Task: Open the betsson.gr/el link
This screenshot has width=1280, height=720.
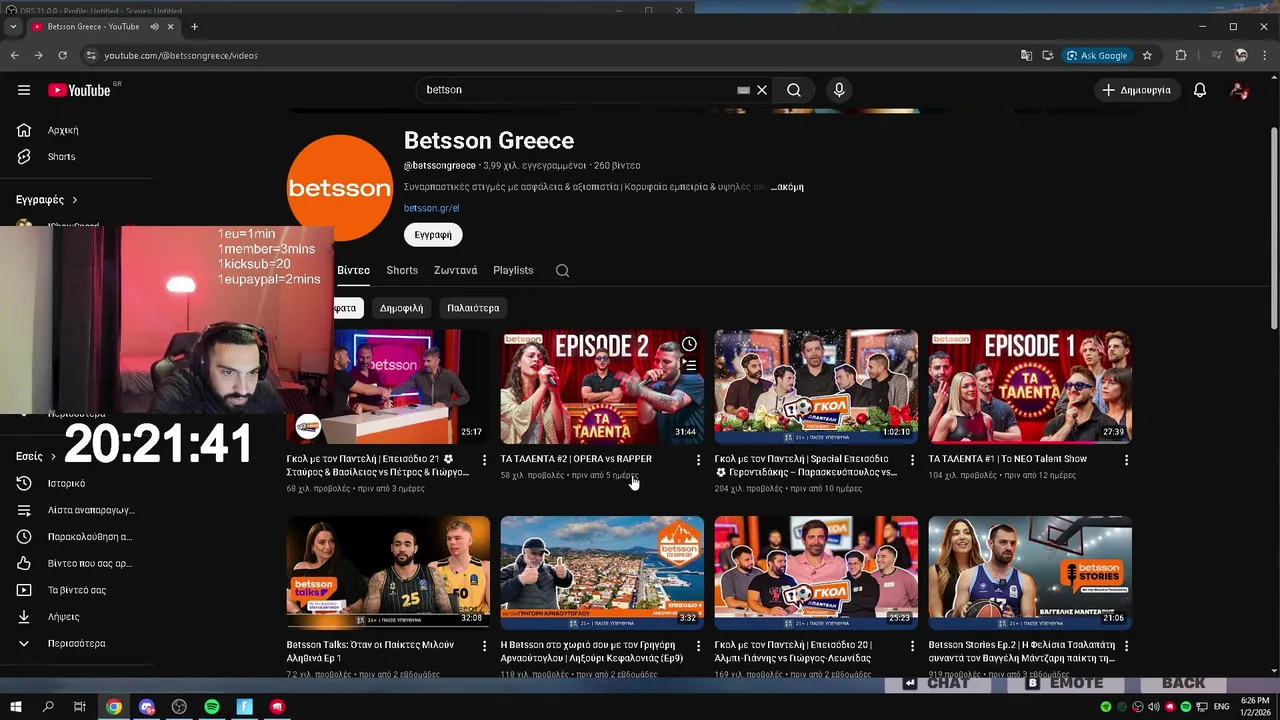Action: pyautogui.click(x=431, y=208)
